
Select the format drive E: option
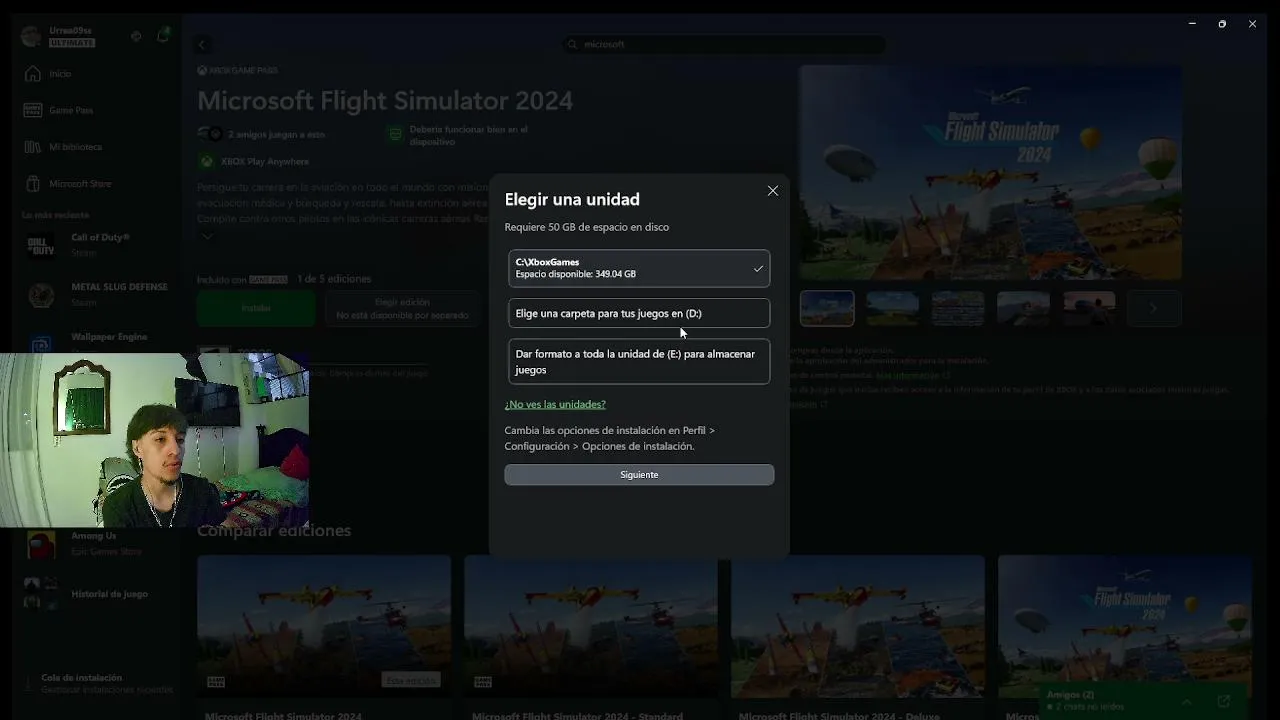pyautogui.click(x=639, y=362)
